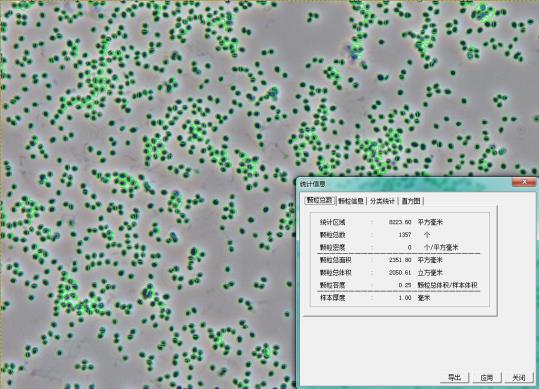Click the 颗粒总面积 value 2351.80

pyautogui.click(x=400, y=260)
